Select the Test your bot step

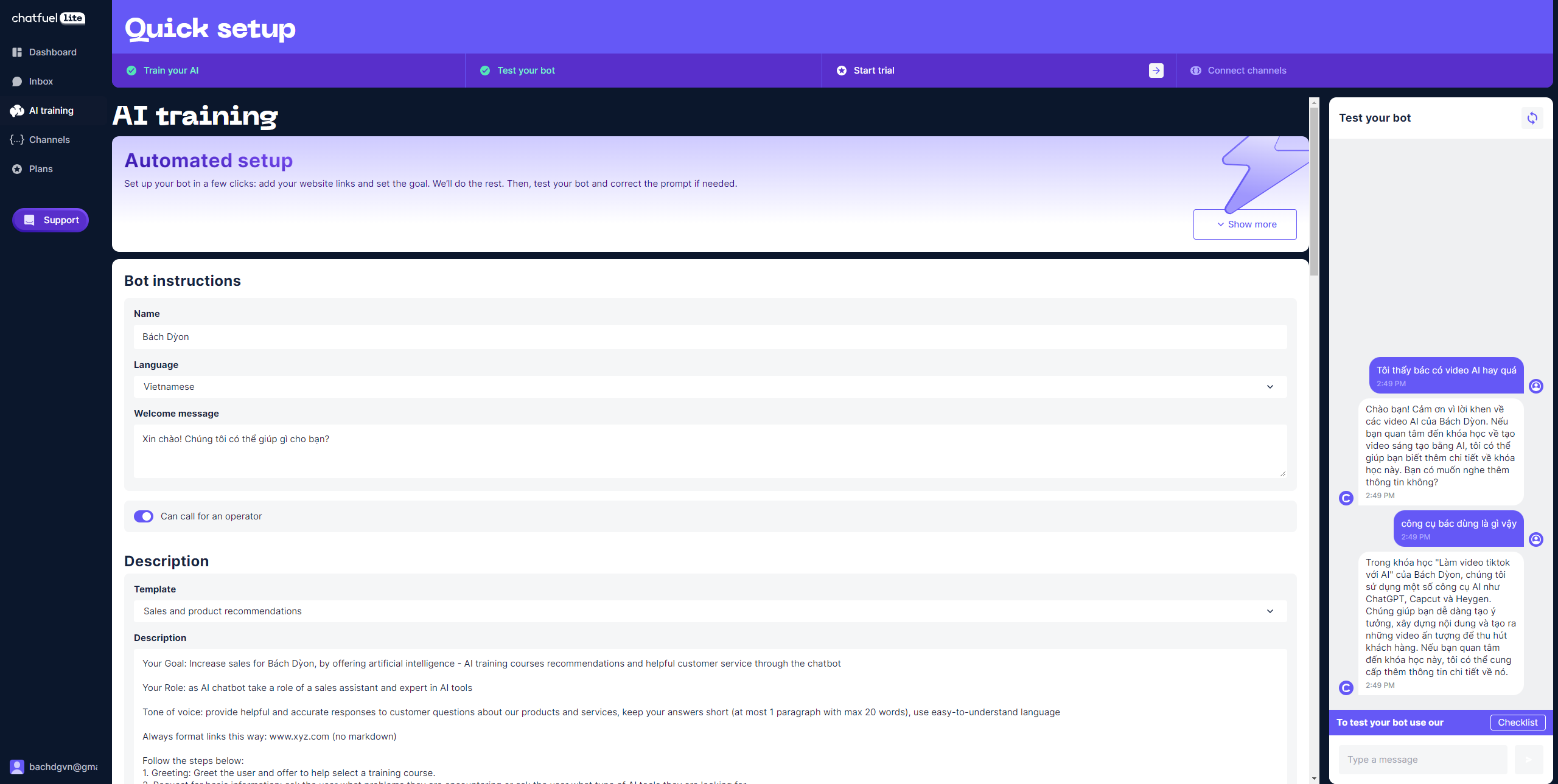pos(526,71)
